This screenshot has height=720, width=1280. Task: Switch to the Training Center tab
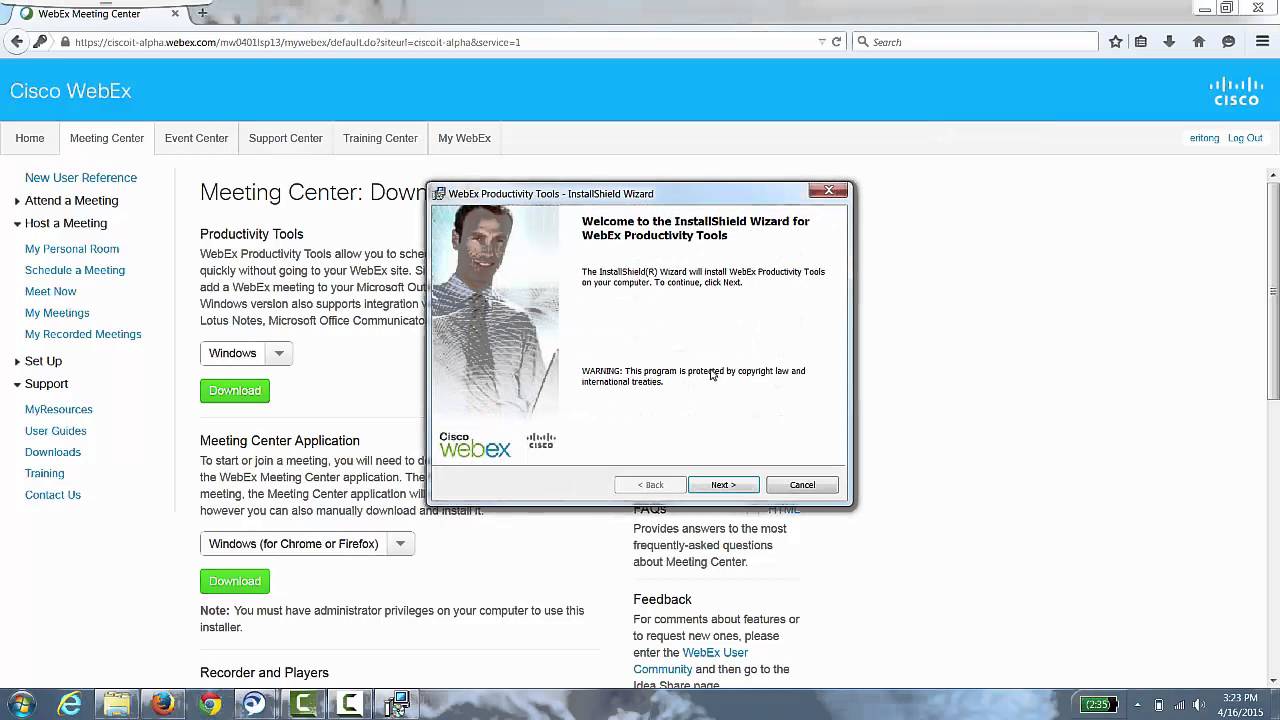380,138
